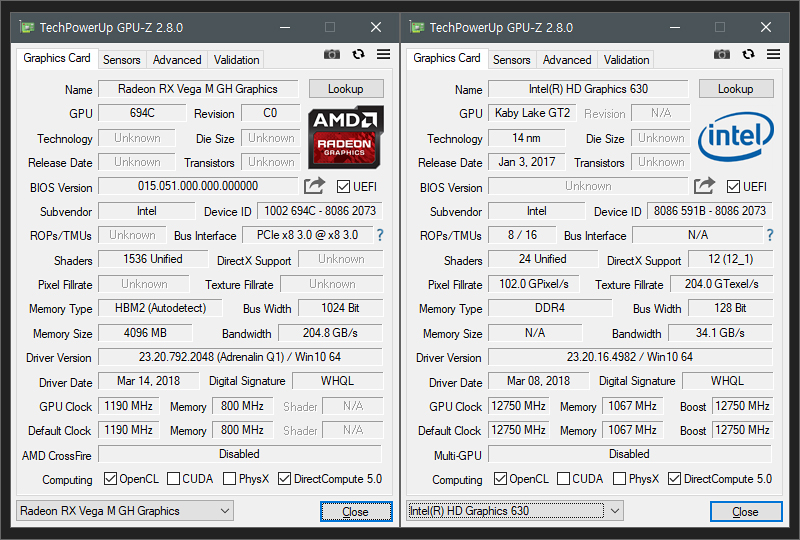Click Intel Device ID '8086 591B - 8086 2073'

coord(710,211)
